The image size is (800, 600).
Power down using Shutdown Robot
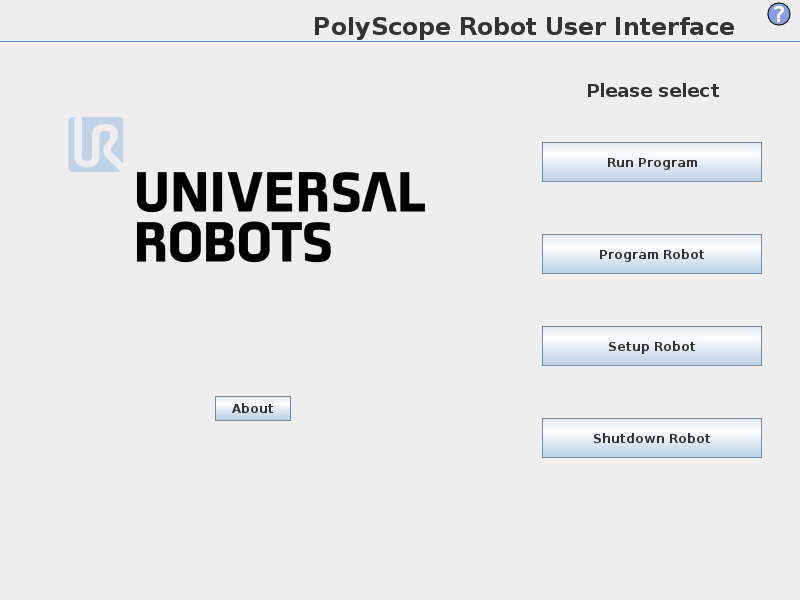tap(651, 438)
